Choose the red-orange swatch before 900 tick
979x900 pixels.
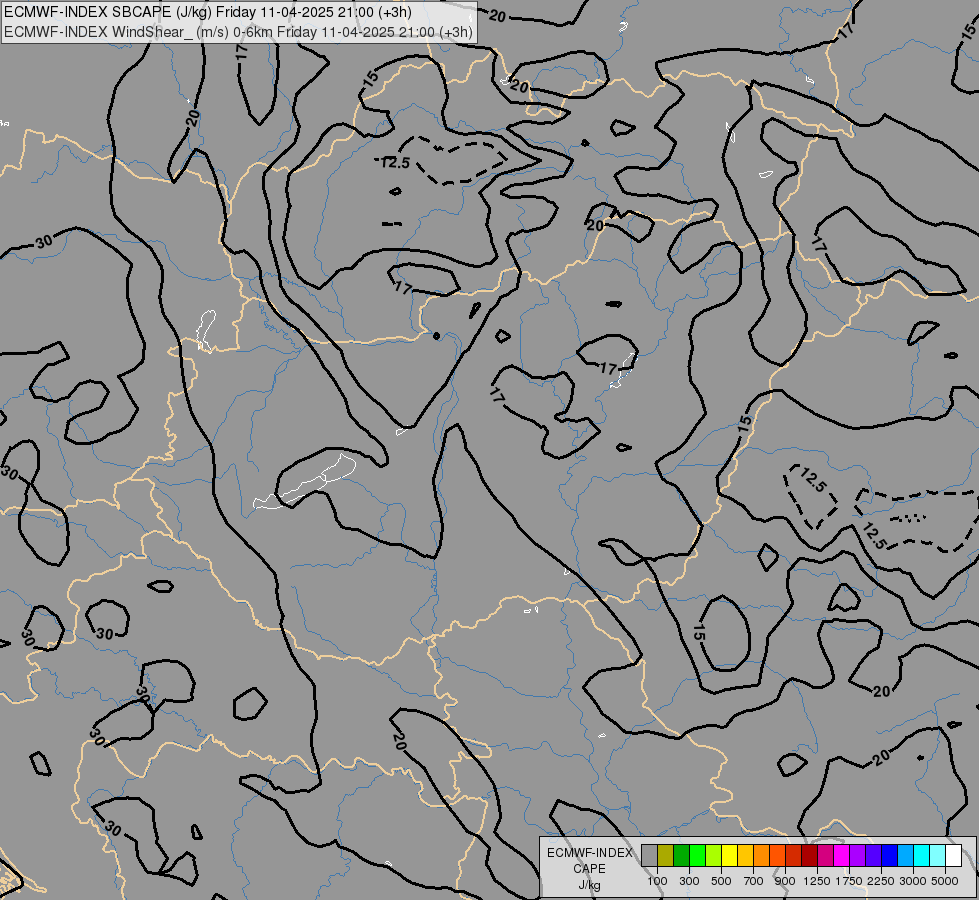click(x=777, y=855)
